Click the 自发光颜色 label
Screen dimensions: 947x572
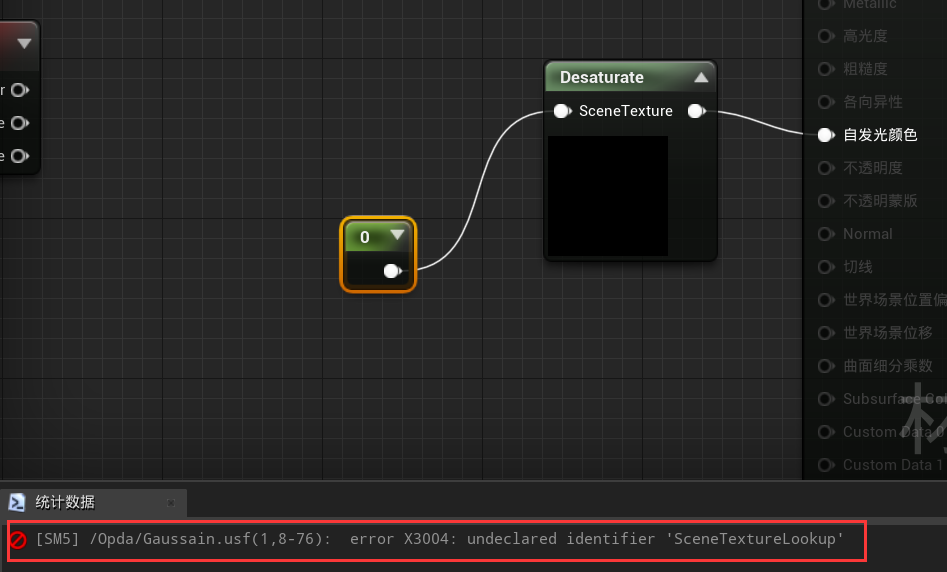point(880,135)
